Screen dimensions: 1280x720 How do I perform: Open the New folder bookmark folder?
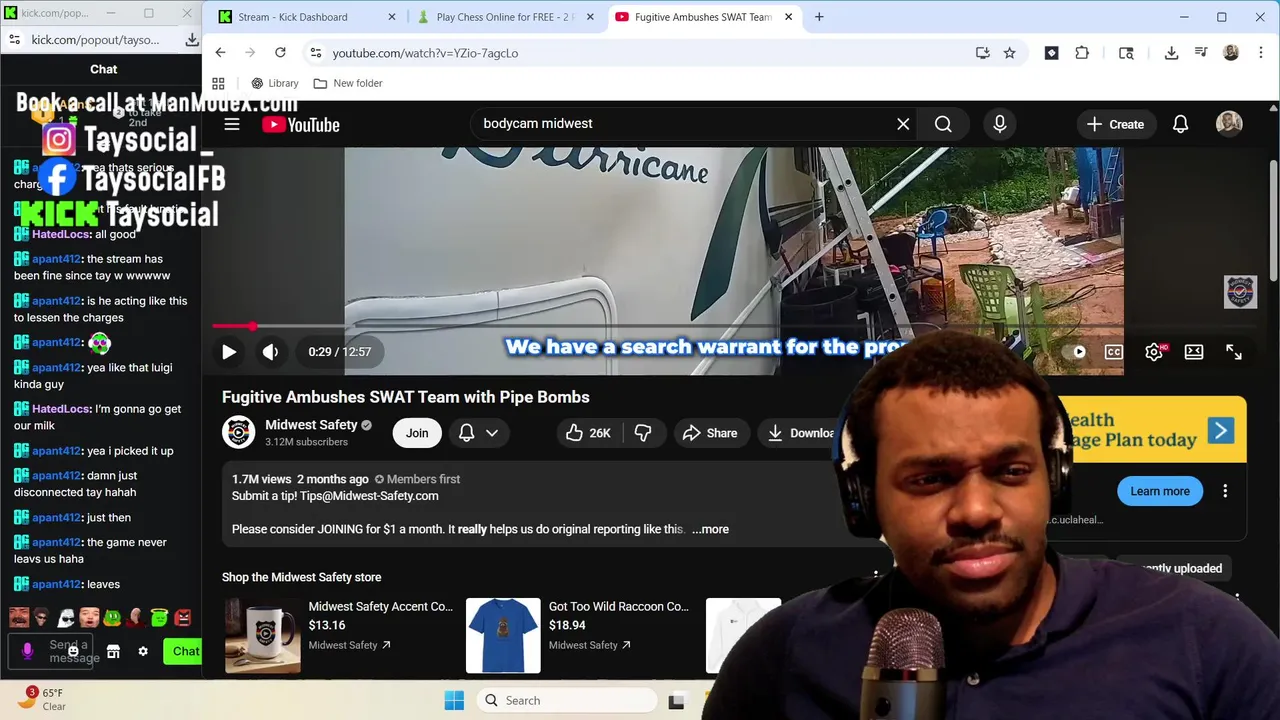point(348,83)
